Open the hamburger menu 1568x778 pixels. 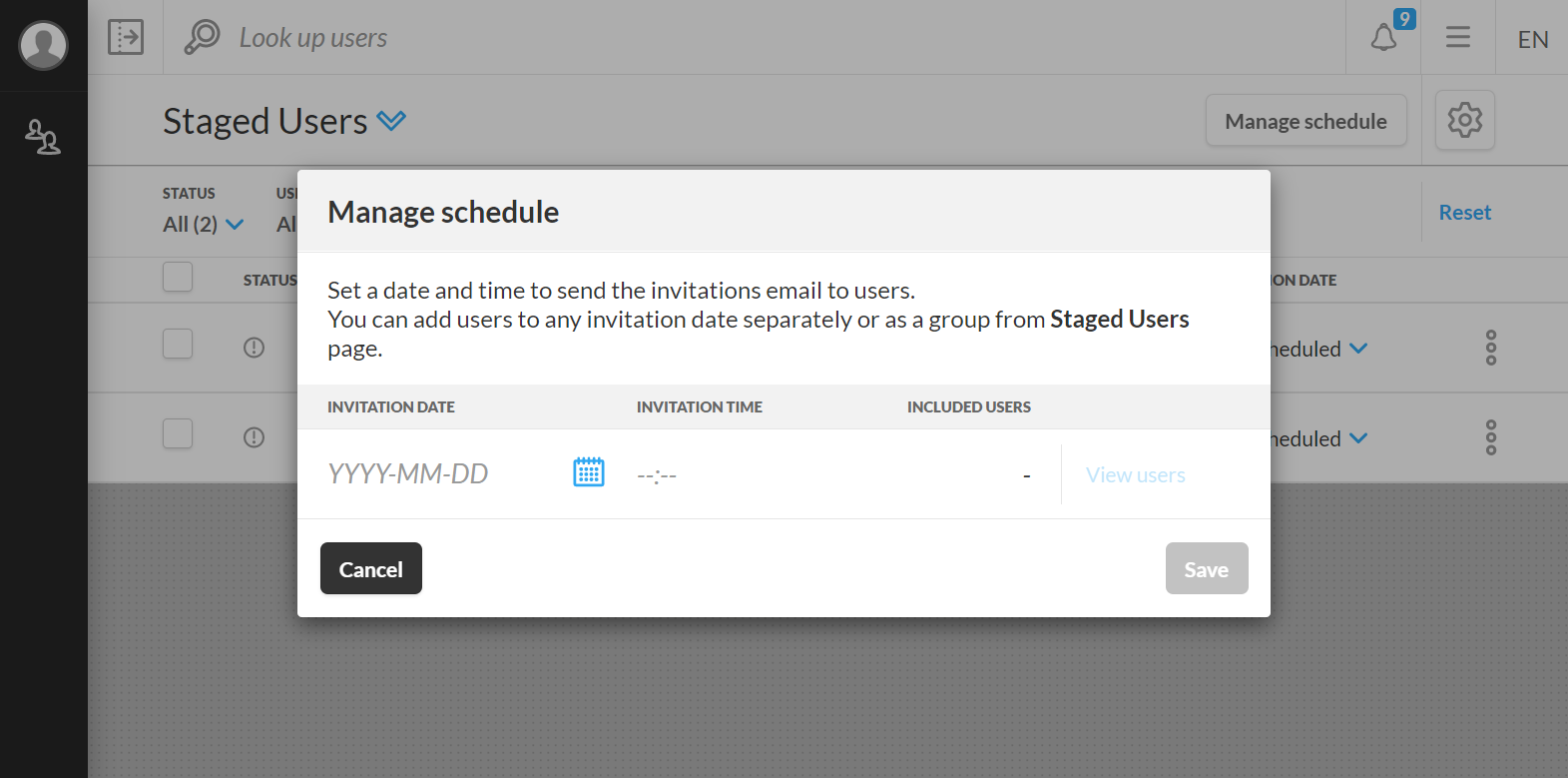1457,38
